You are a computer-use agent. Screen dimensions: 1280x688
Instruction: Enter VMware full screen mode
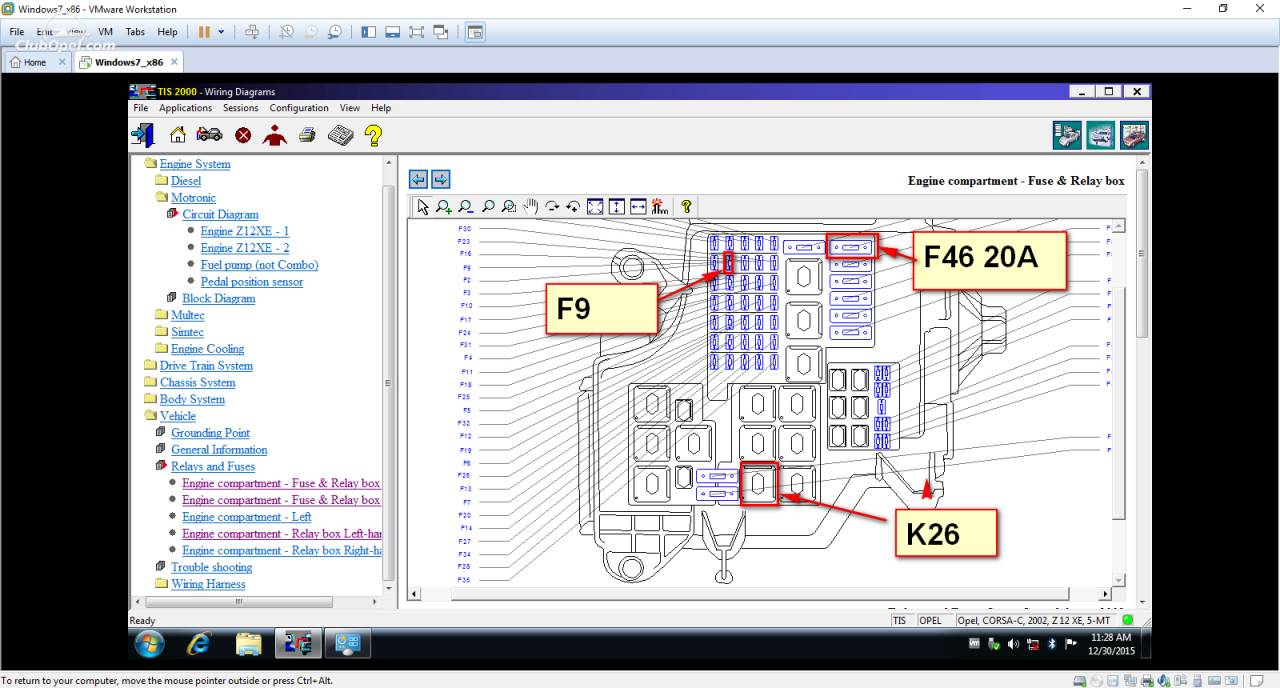tap(417, 32)
